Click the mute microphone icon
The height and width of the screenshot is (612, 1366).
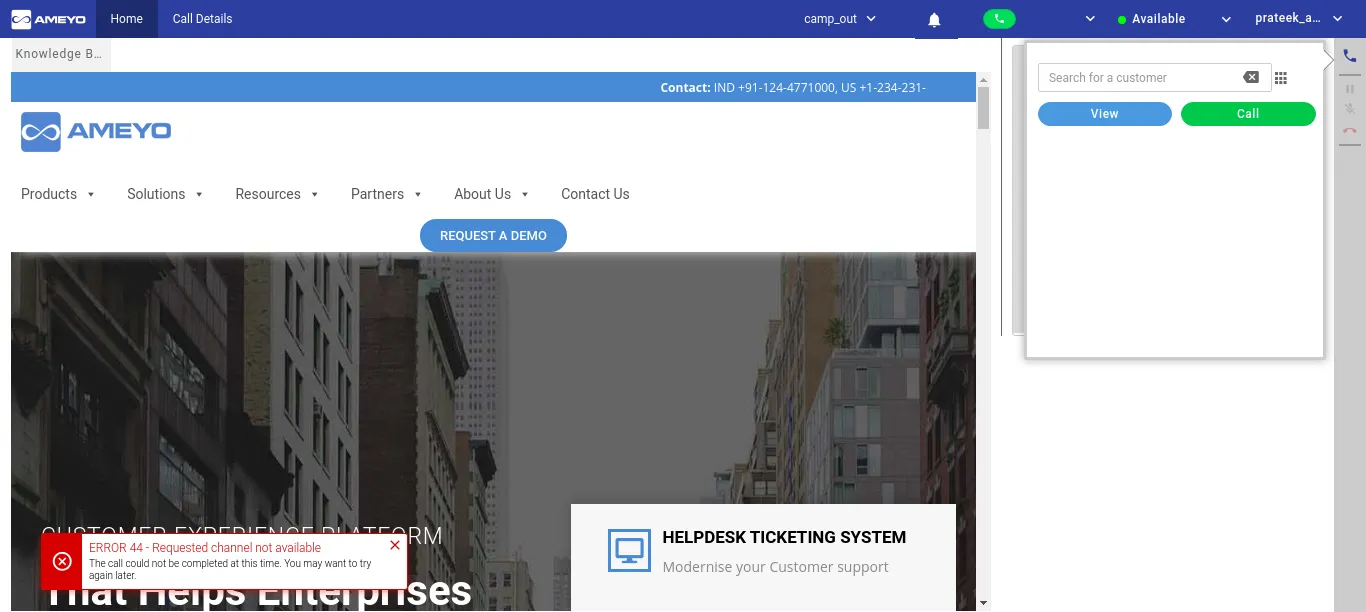pos(1350,109)
